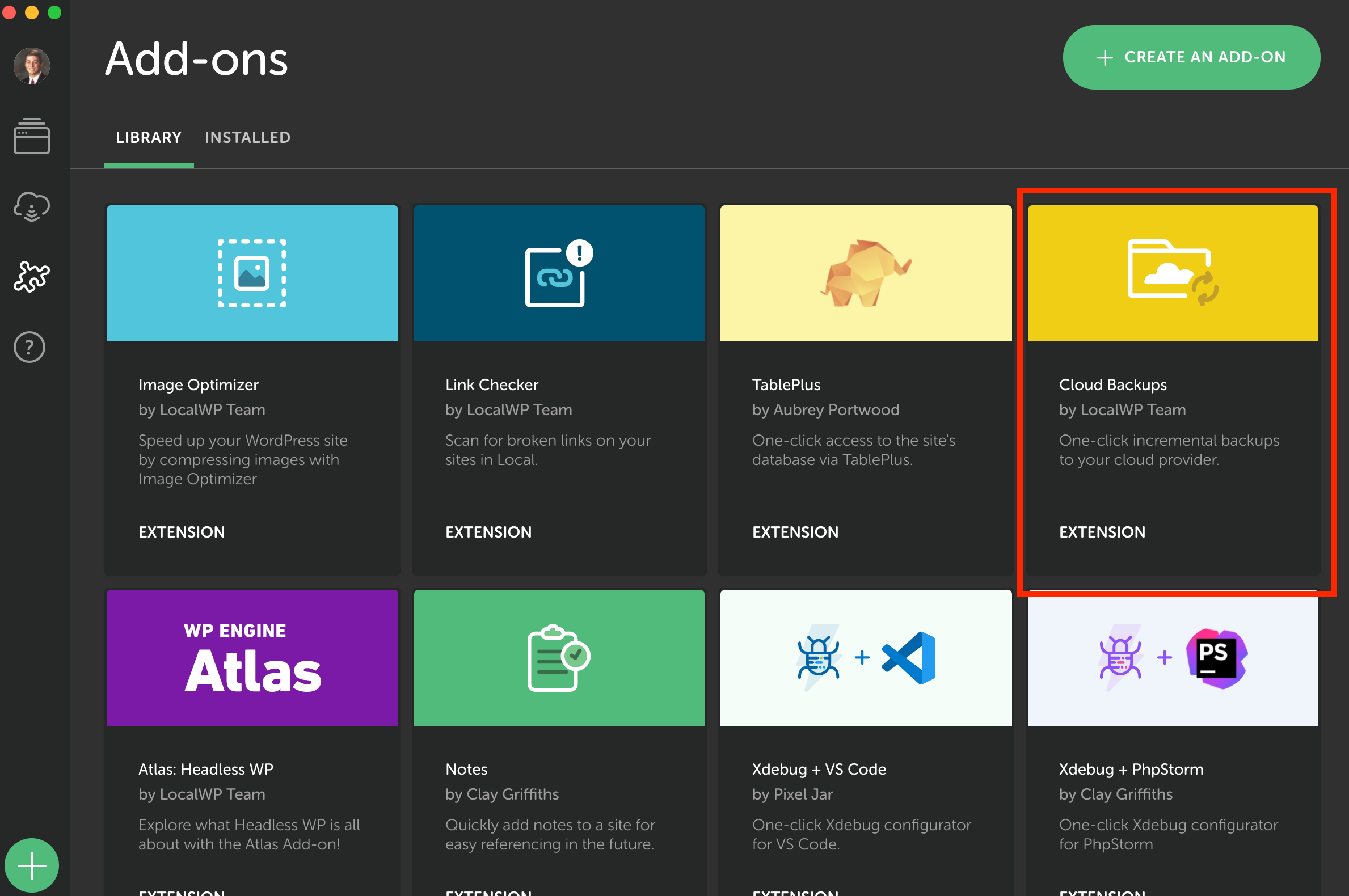Viewport: 1349px width, 896px height.
Task: Click 'by Pixel Jar' author text
Action: click(792, 794)
